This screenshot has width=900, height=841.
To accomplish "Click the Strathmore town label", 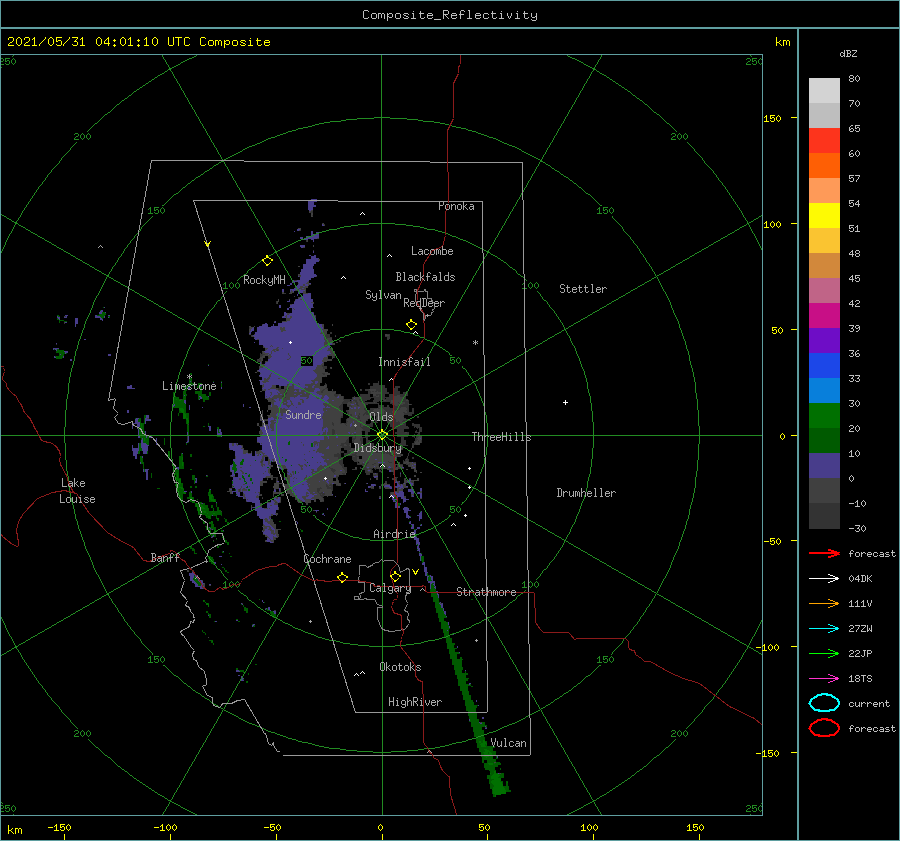I will tap(486, 592).
